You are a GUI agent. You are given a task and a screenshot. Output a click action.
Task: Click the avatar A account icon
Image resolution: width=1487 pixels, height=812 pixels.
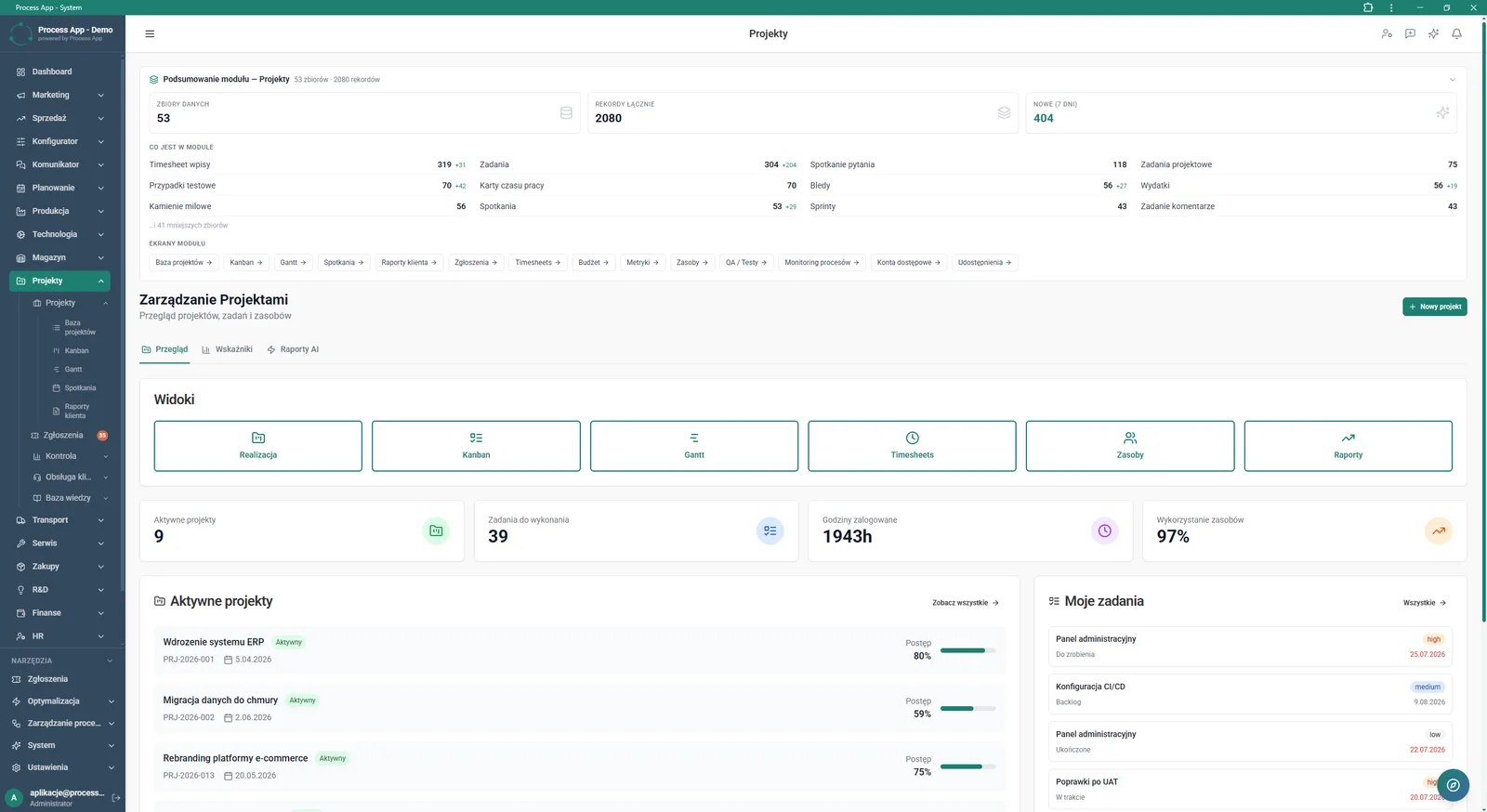pyautogui.click(x=14, y=797)
